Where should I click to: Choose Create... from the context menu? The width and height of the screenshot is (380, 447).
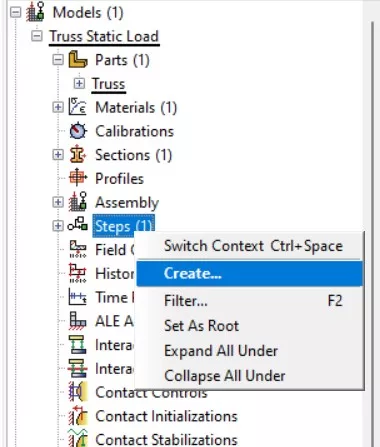click(x=249, y=274)
